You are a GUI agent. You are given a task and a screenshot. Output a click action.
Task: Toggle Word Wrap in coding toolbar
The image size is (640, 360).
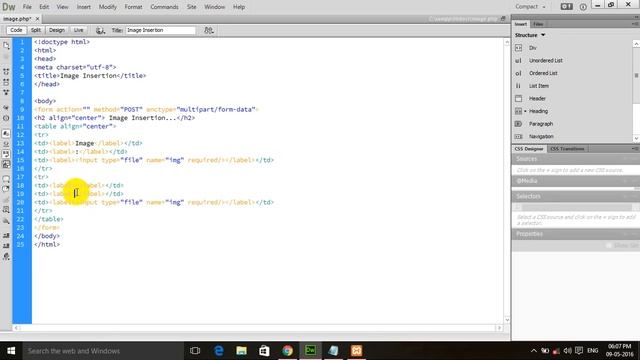tap(6, 154)
